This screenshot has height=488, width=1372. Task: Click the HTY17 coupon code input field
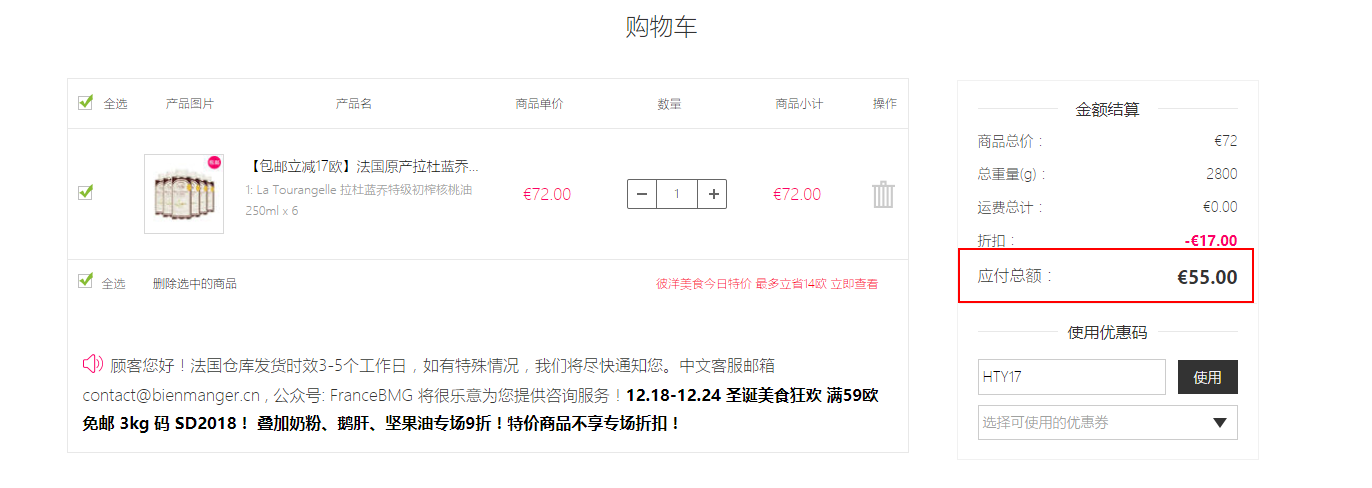[1072, 377]
